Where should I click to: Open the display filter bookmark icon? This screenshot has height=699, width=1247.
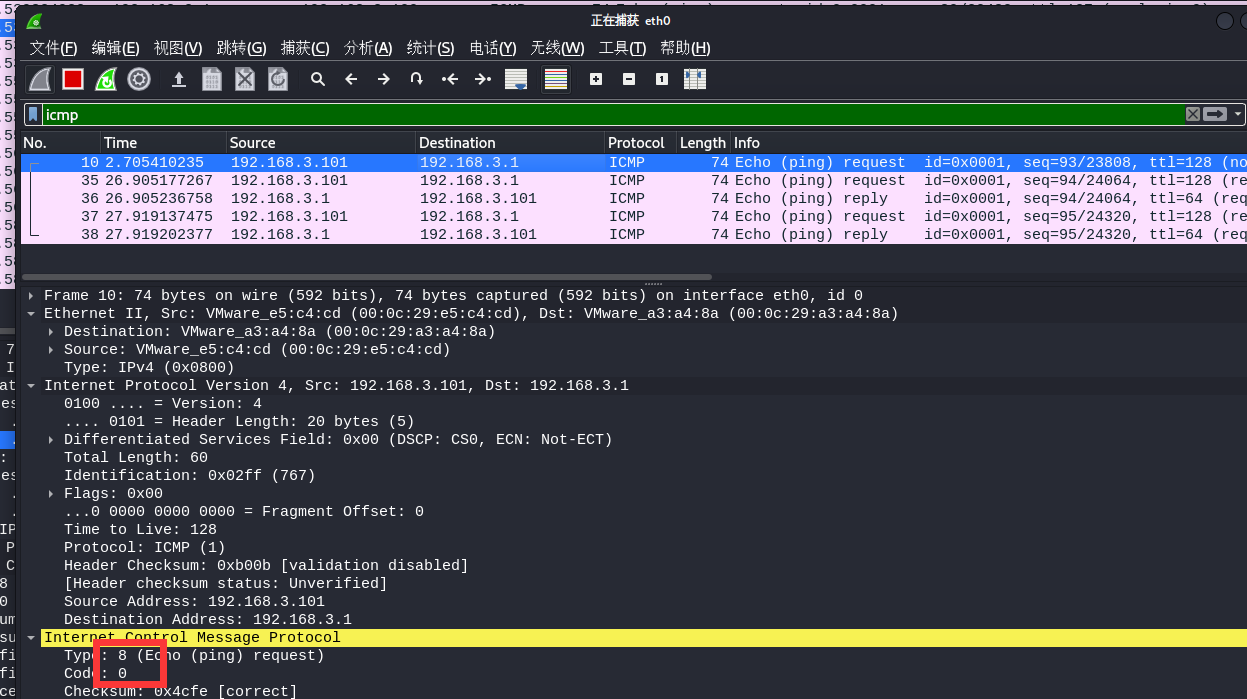click(33, 114)
